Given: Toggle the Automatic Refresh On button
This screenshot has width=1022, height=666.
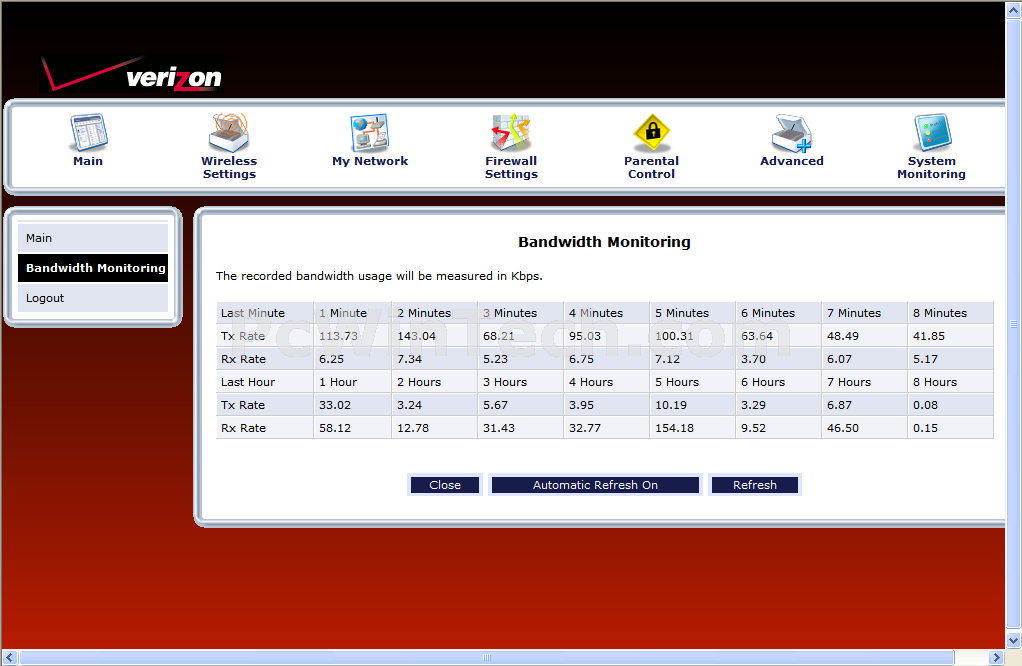Looking at the screenshot, I should point(595,485).
